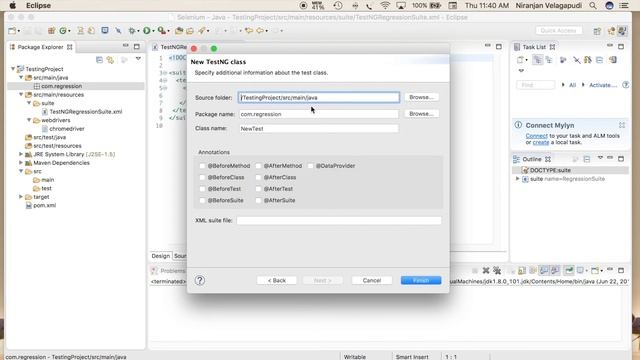Click the green Run button in toolbar

click(146, 31)
